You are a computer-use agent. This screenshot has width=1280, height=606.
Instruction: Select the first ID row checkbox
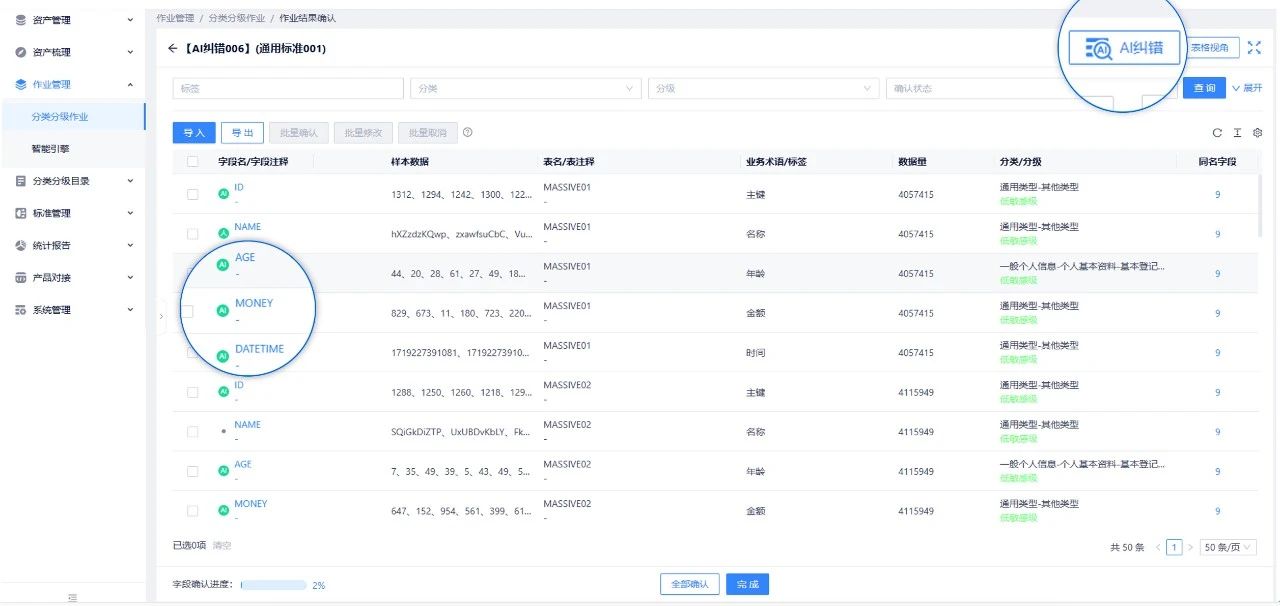tap(192, 194)
